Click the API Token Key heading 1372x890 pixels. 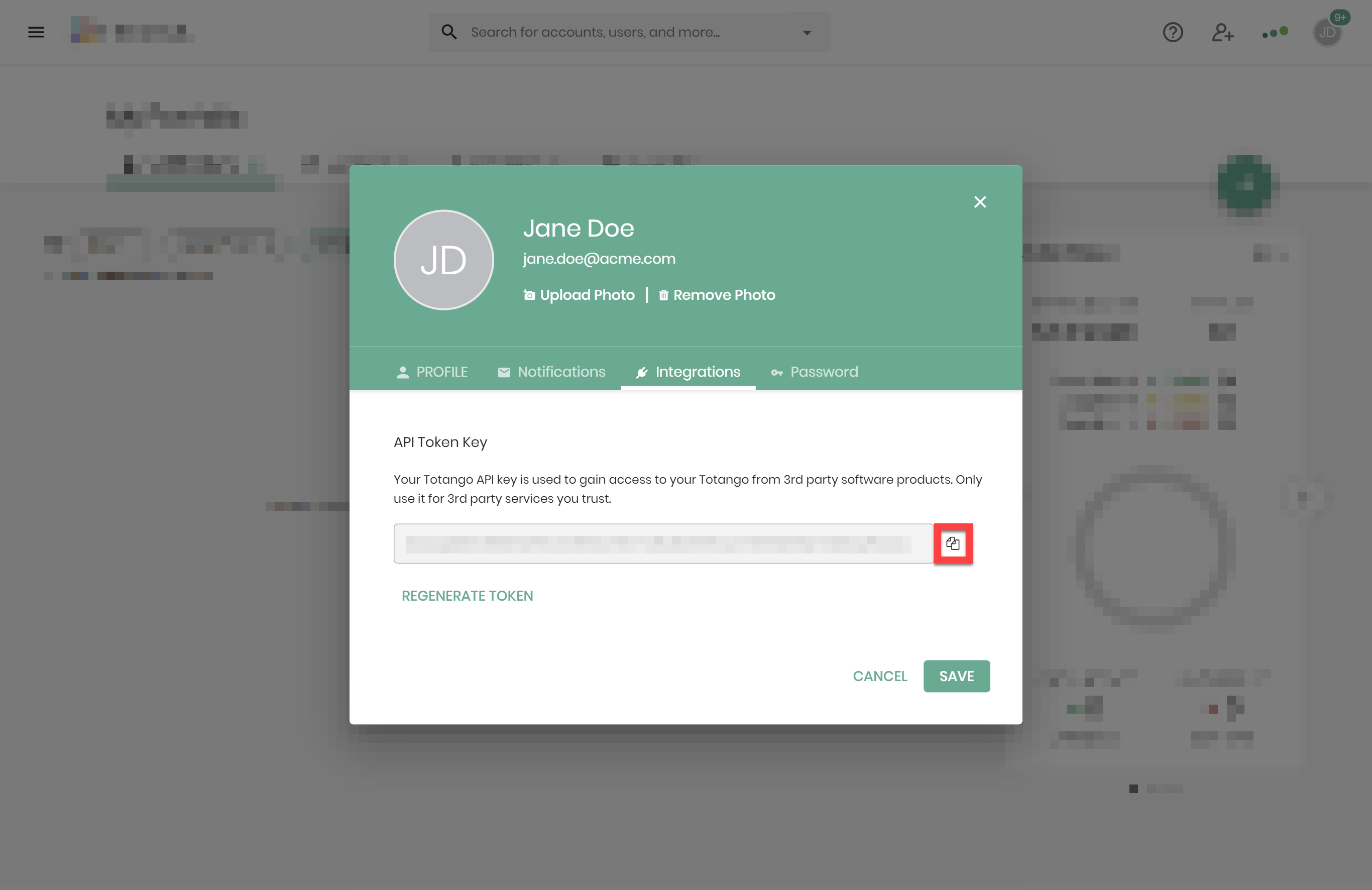440,442
